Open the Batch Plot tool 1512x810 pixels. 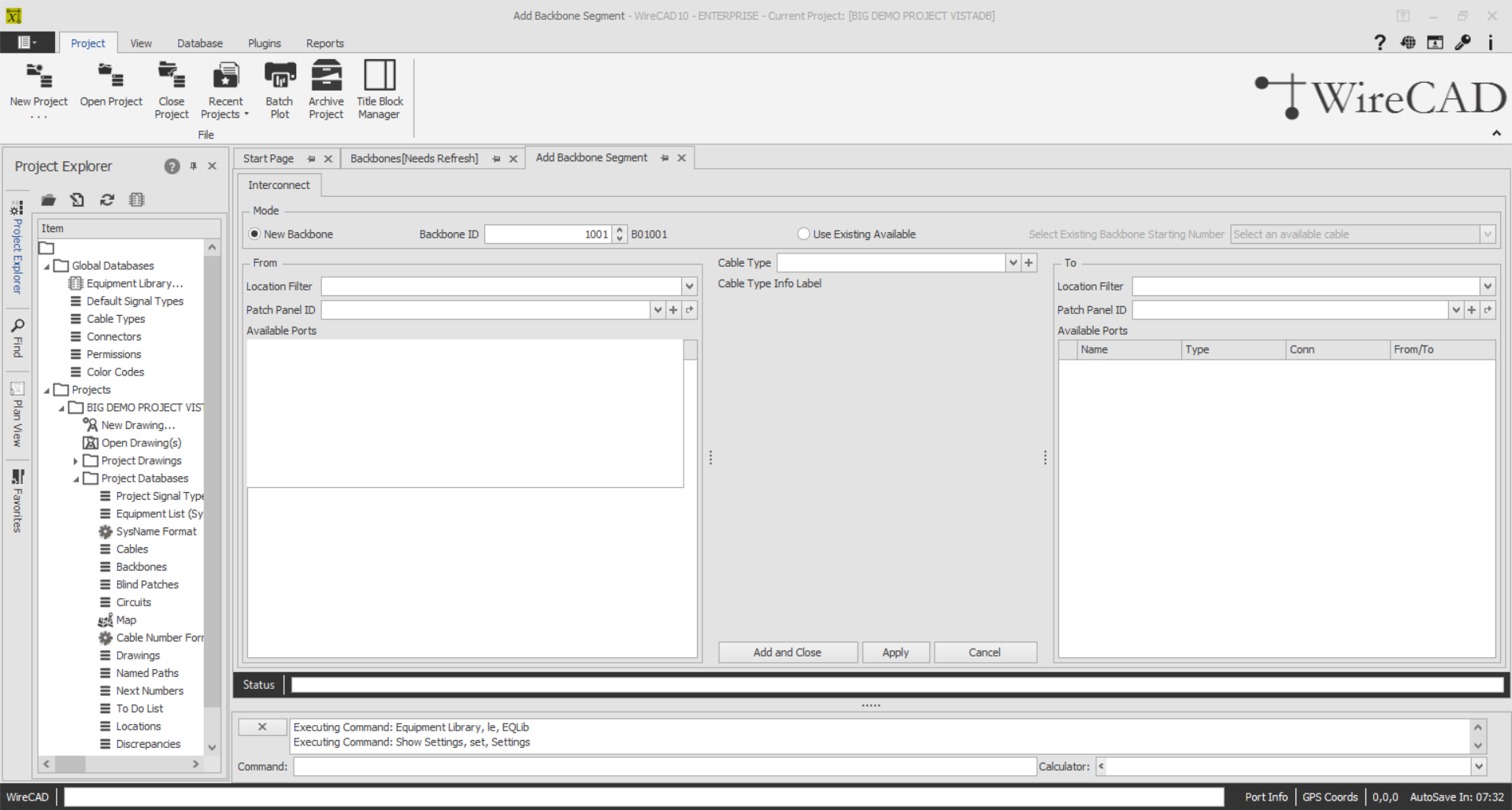pos(280,77)
